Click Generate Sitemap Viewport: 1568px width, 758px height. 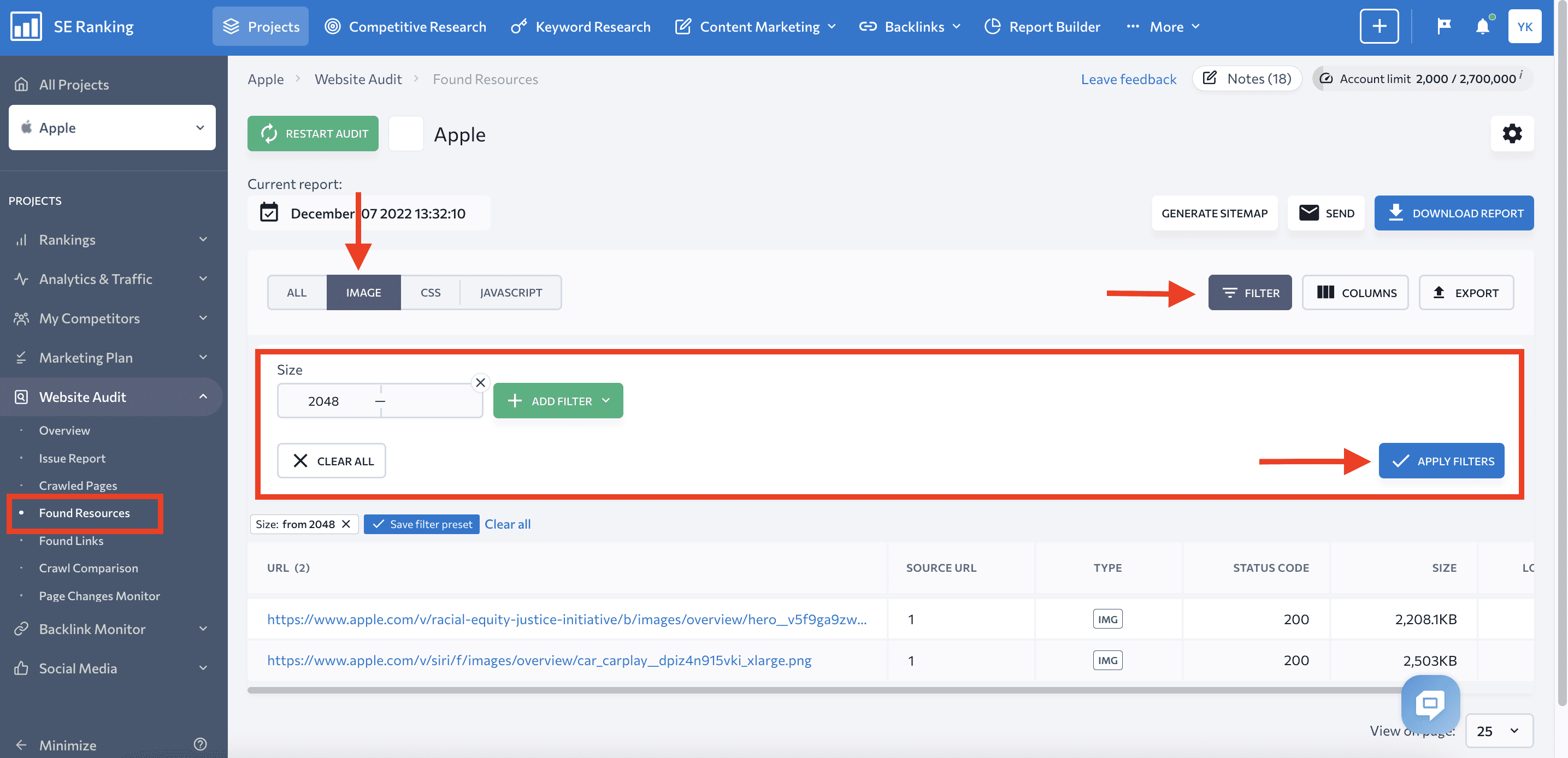(1214, 213)
